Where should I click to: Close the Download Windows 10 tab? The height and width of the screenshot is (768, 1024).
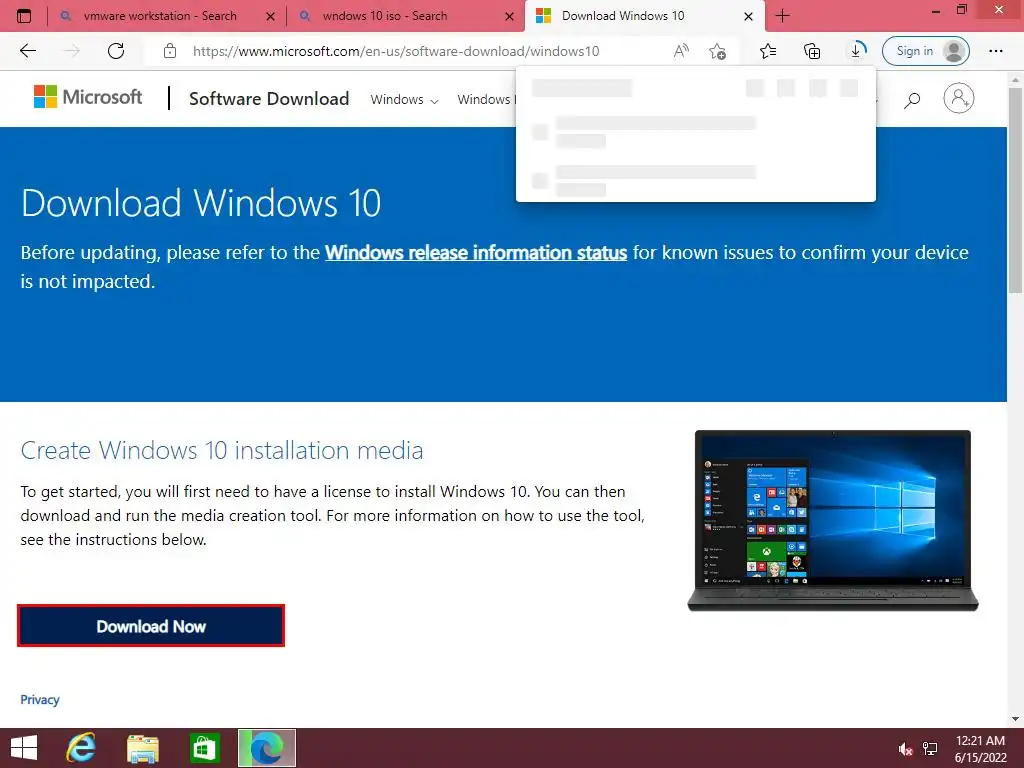[749, 16]
